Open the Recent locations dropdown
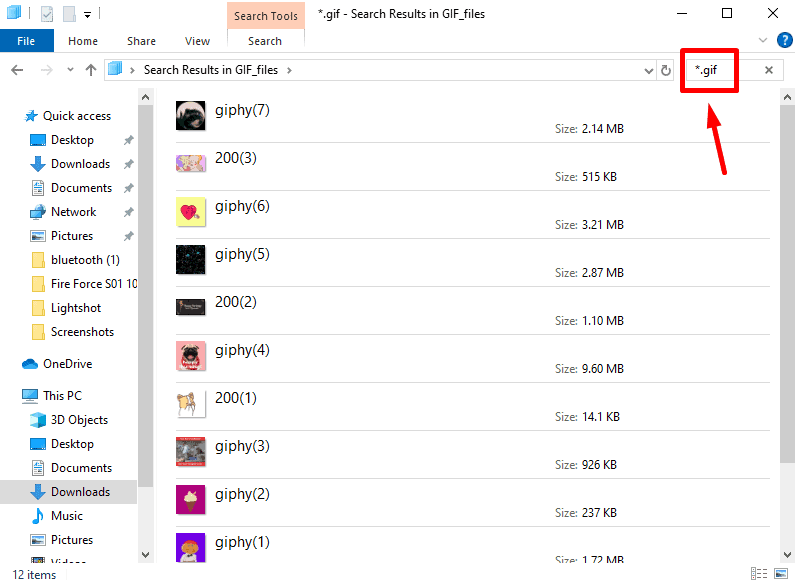 pos(70,70)
